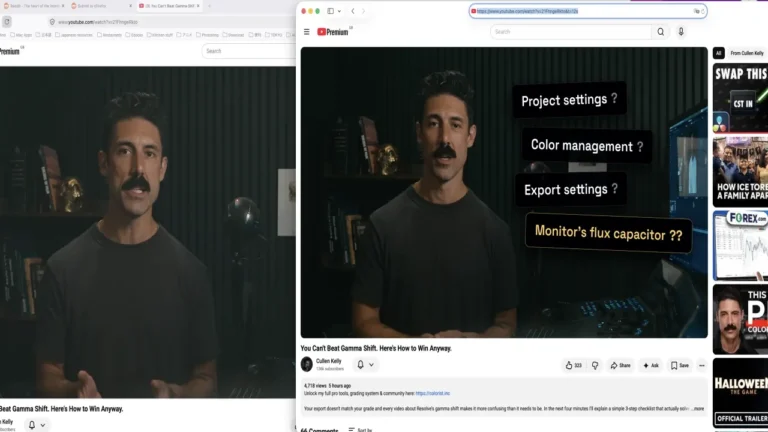Open the Download bookmark folder
The height and width of the screenshot is (432, 768).
point(234,35)
